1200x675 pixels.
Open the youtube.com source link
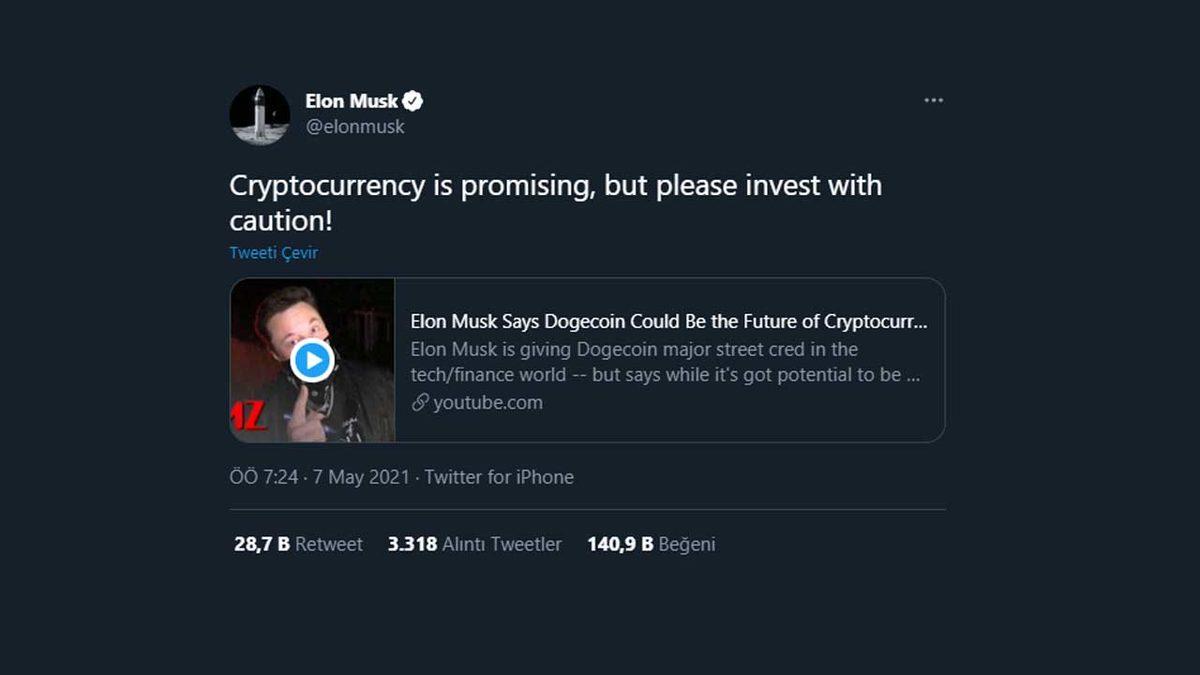tap(489, 402)
